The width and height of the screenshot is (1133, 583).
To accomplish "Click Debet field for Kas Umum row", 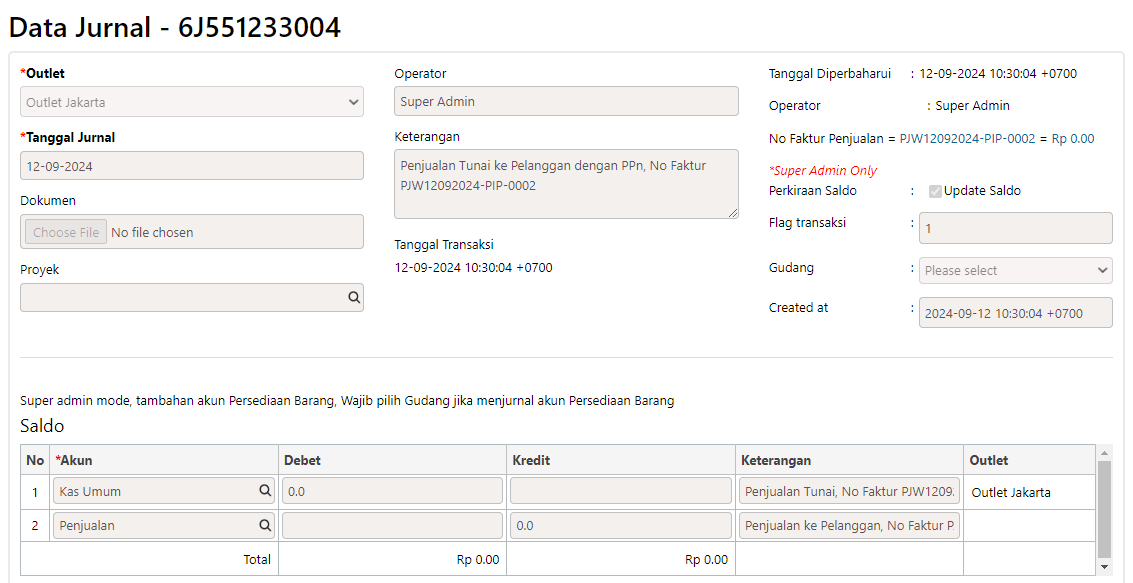I will [x=392, y=491].
